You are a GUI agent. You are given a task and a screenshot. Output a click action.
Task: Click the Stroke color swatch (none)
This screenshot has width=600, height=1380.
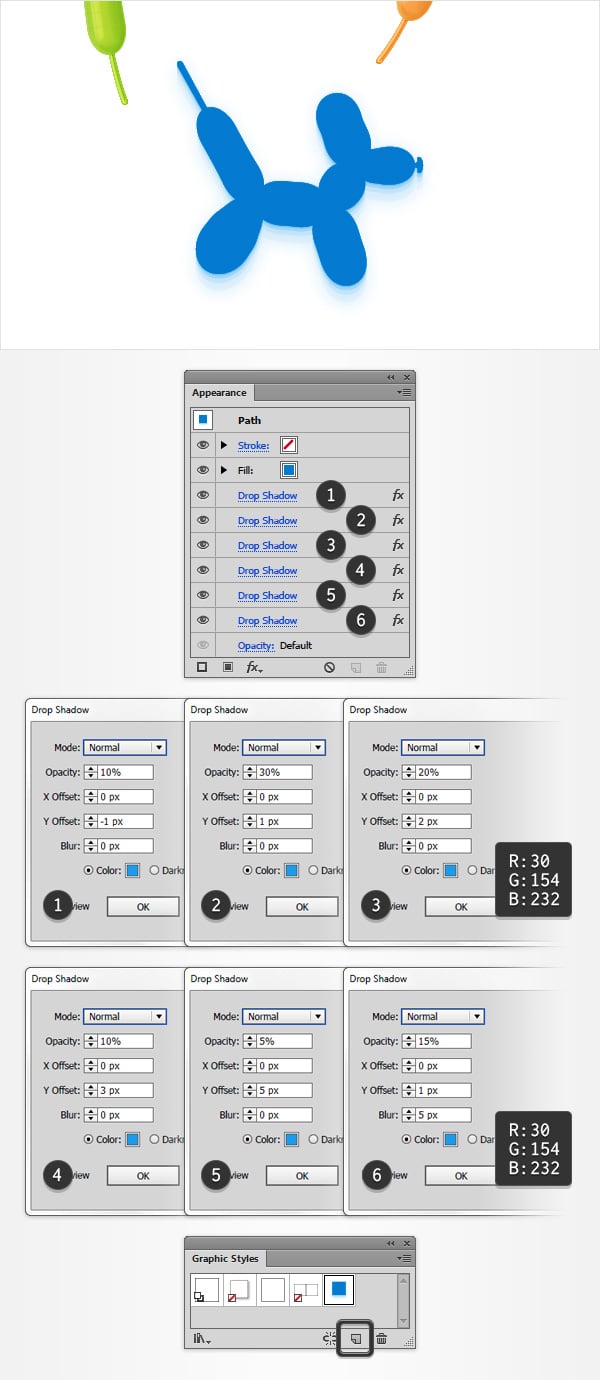(x=288, y=445)
